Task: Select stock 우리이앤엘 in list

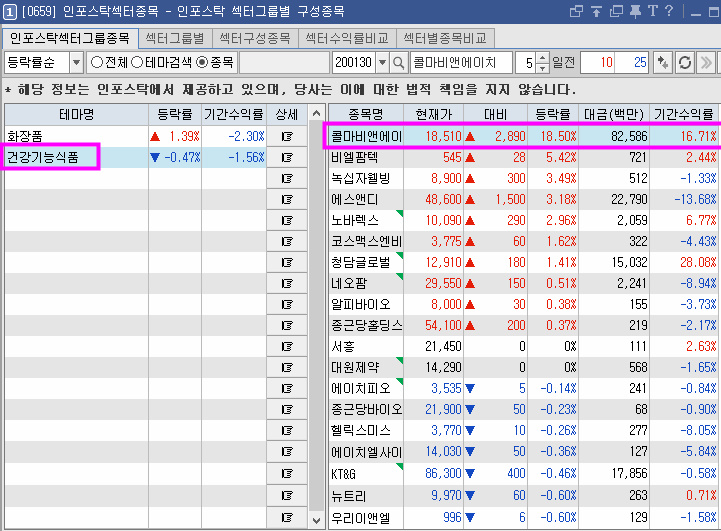Action: (x=523, y=518)
